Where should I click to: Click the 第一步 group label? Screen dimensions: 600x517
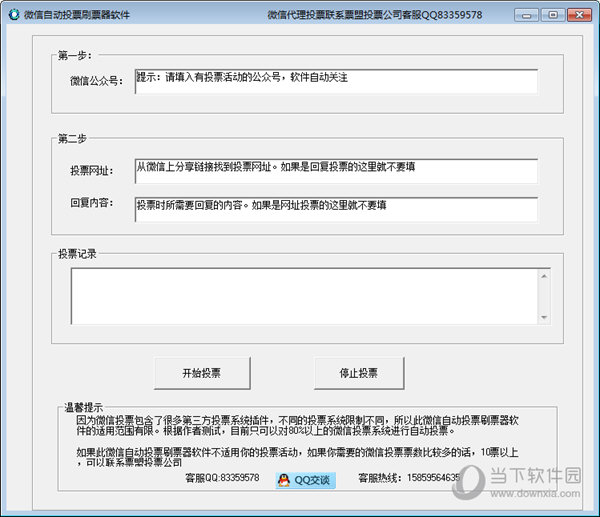[x=75, y=55]
